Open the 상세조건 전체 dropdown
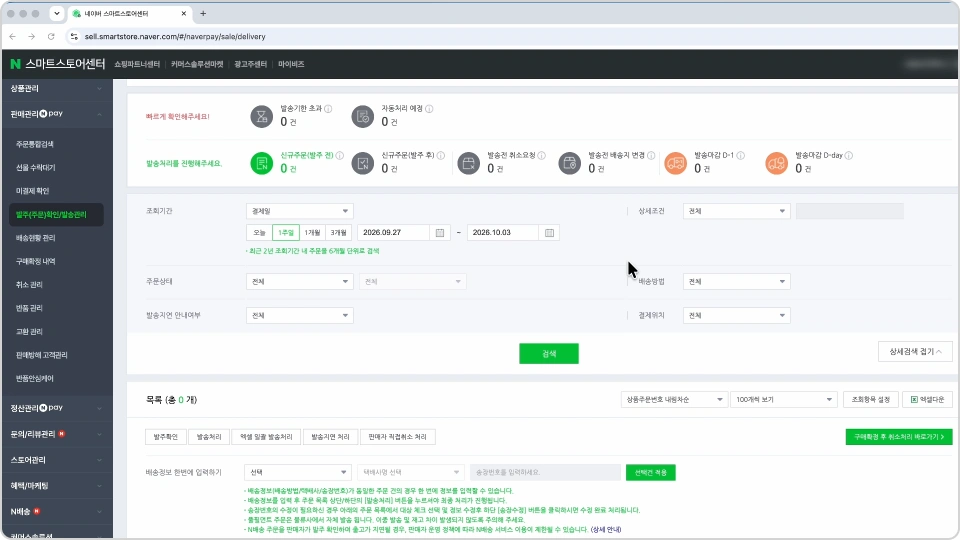Screen dimensions: 960x540 pos(737,211)
